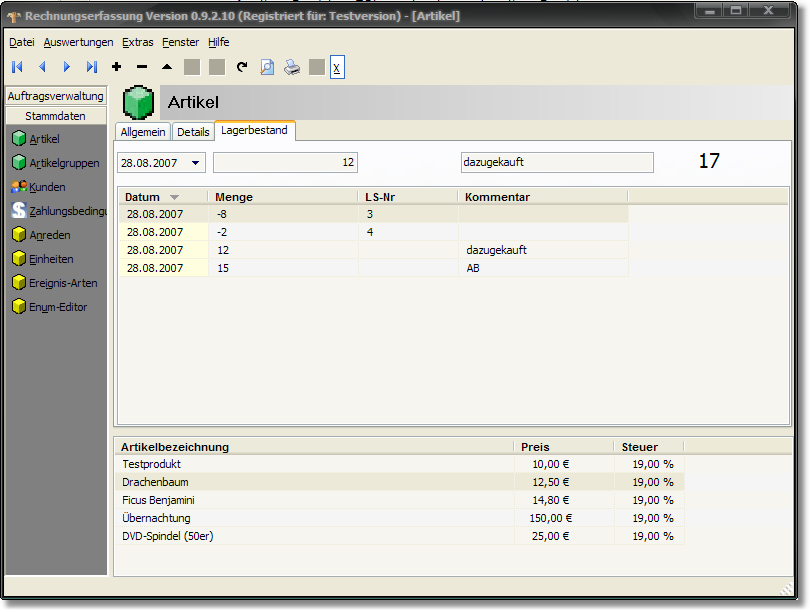Switch to the Details tab
The height and width of the screenshot is (612, 810).
tap(193, 132)
